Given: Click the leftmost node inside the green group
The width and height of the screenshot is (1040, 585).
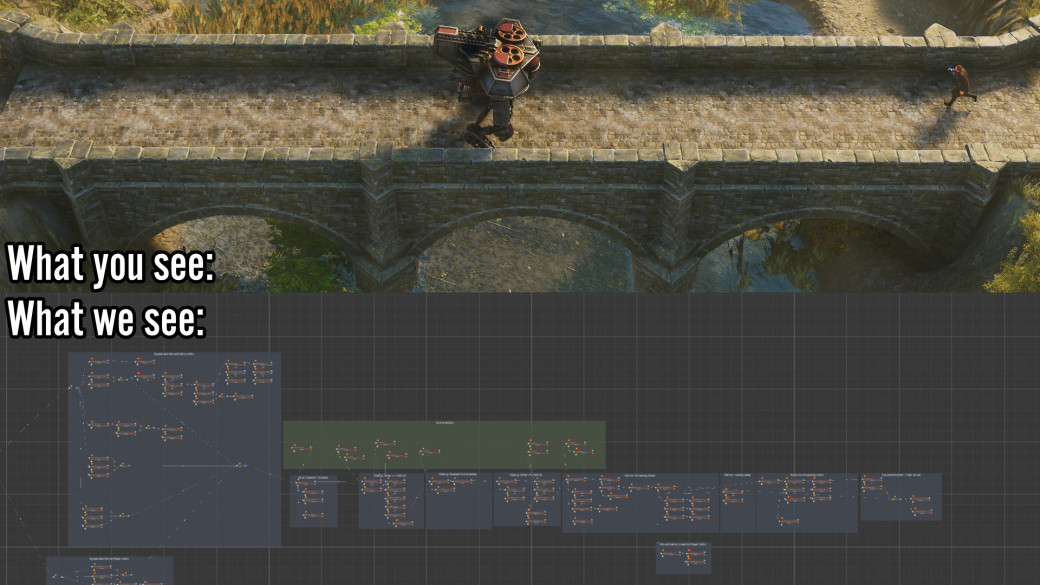Looking at the screenshot, I should 300,449.
